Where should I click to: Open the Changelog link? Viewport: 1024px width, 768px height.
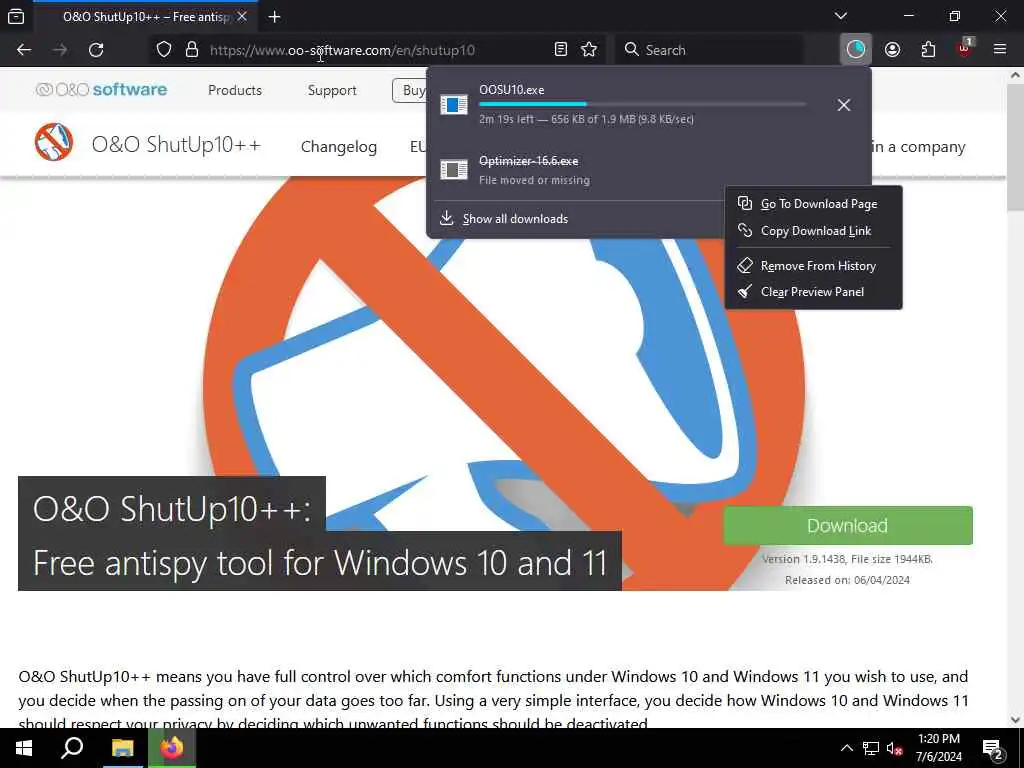pos(339,146)
